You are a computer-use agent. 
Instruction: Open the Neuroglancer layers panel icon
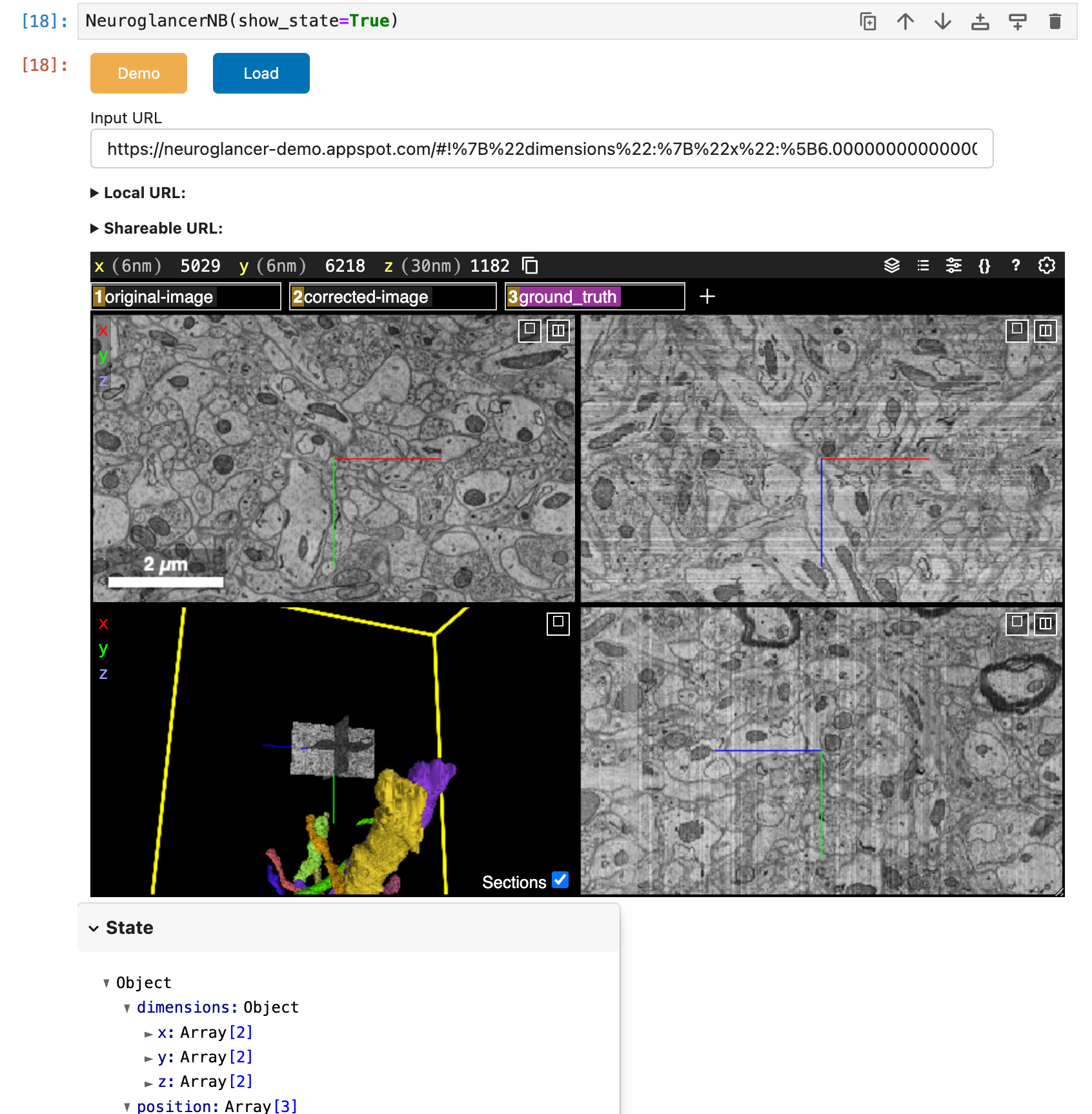(892, 265)
